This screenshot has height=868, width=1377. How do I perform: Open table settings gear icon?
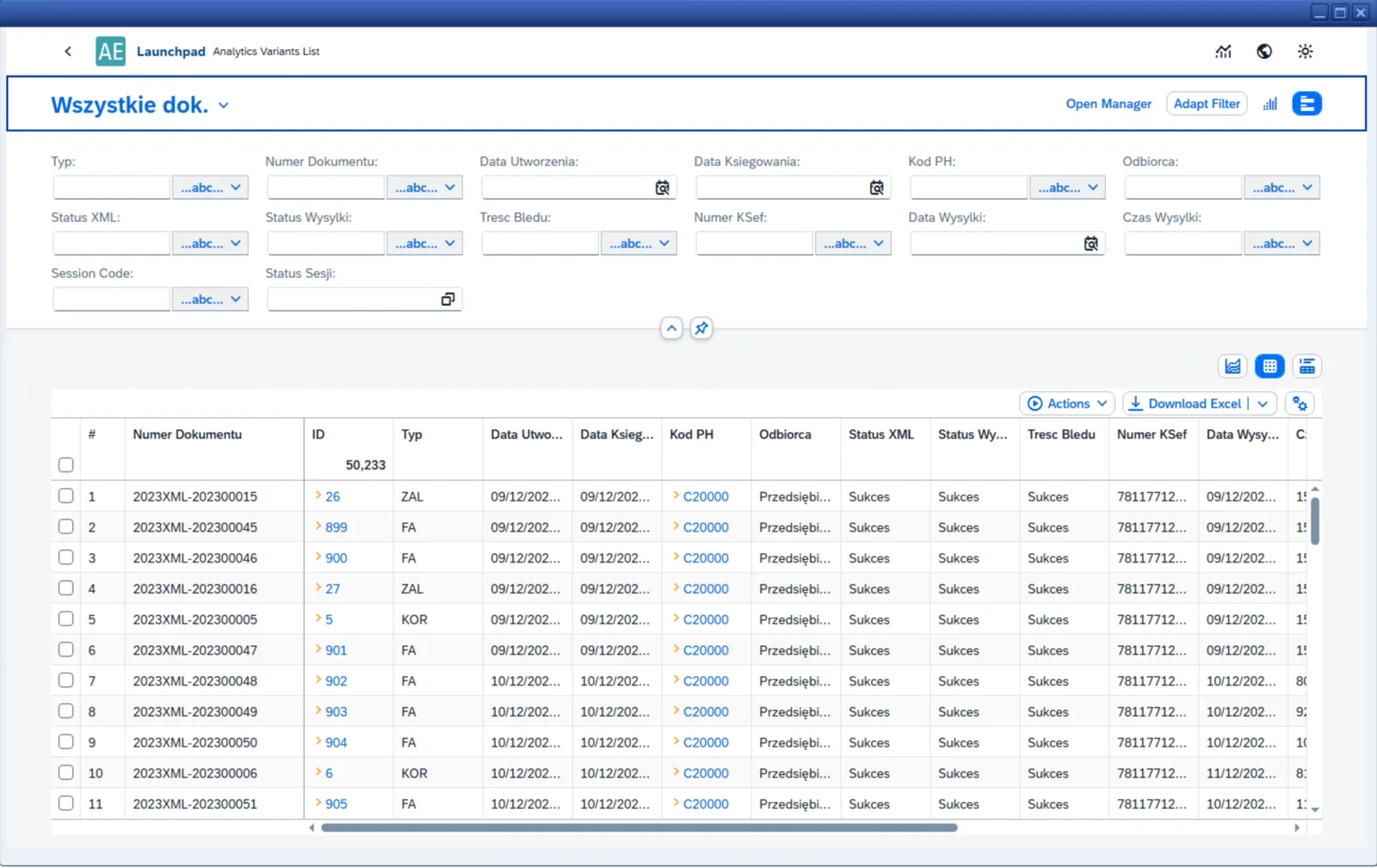pos(1300,403)
